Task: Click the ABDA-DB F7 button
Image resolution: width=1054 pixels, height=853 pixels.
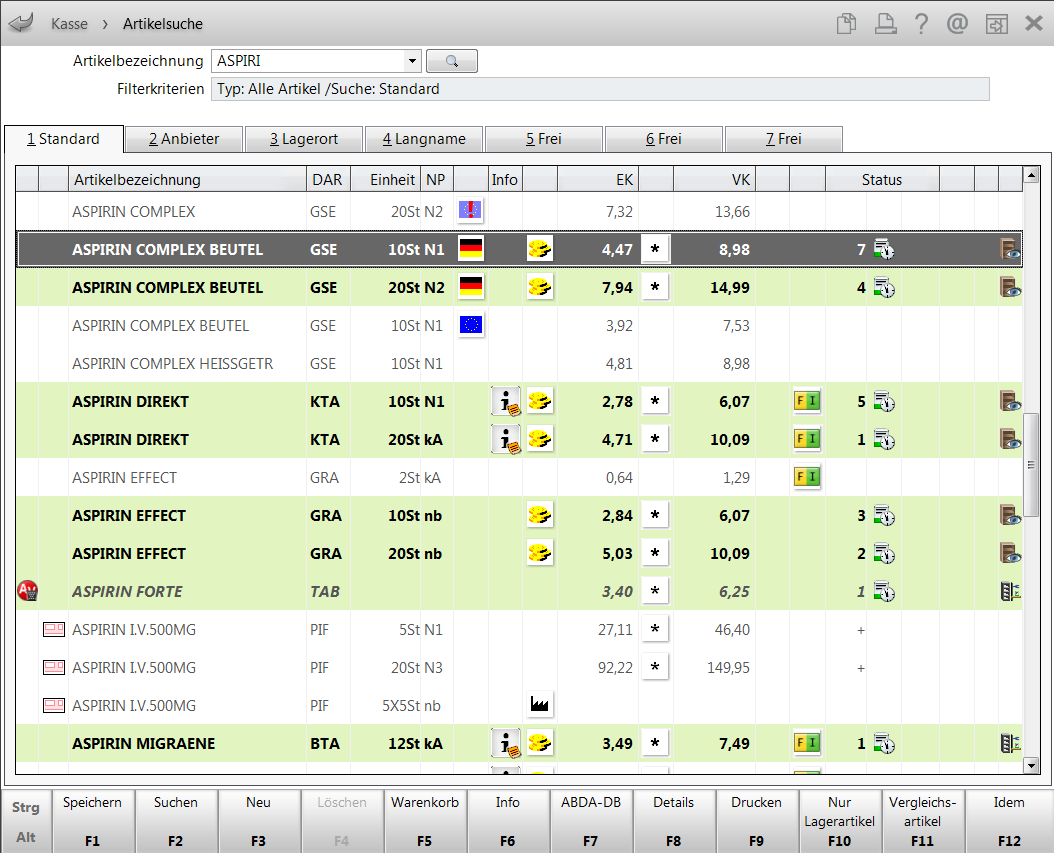Action: click(x=591, y=821)
